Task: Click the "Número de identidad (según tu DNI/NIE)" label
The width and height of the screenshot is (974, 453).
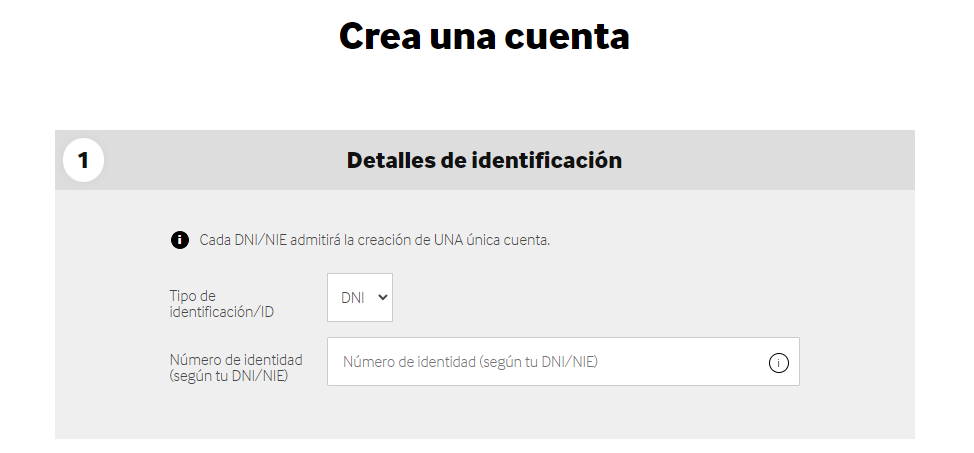Action: click(x=236, y=367)
